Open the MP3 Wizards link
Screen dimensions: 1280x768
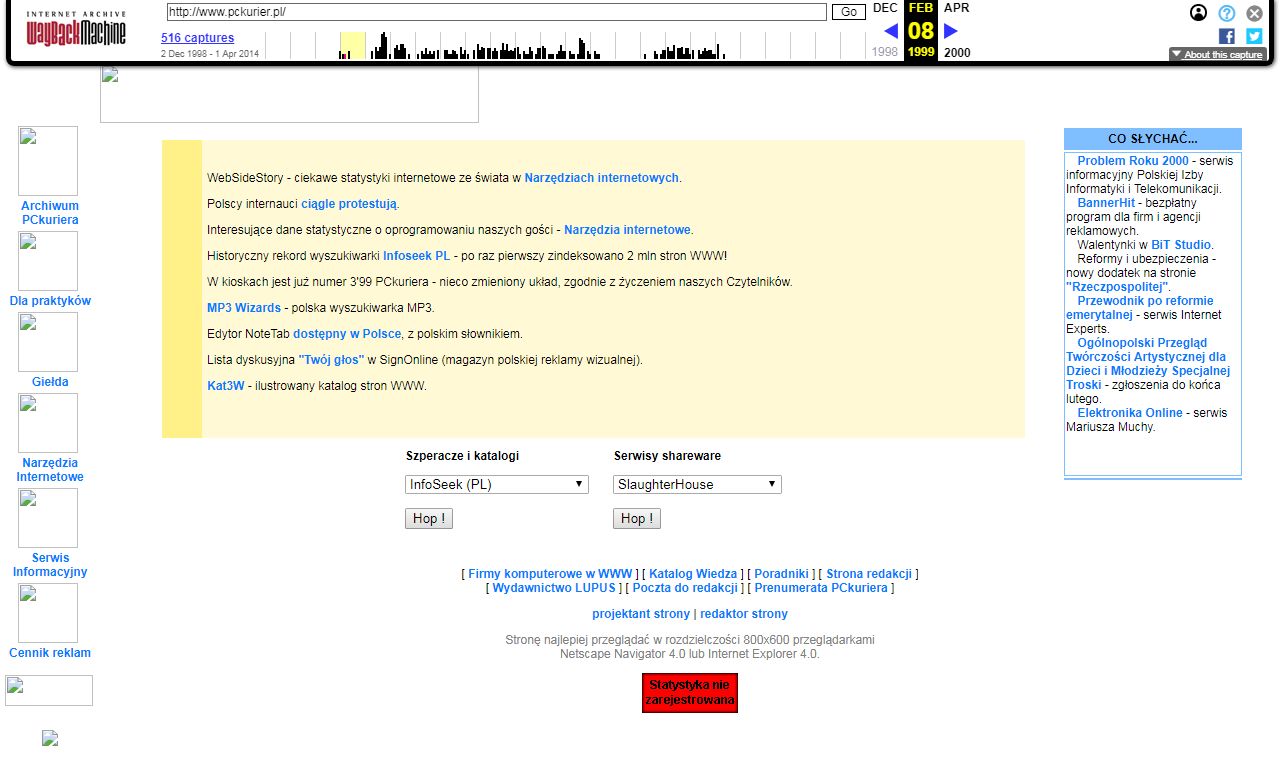(244, 308)
